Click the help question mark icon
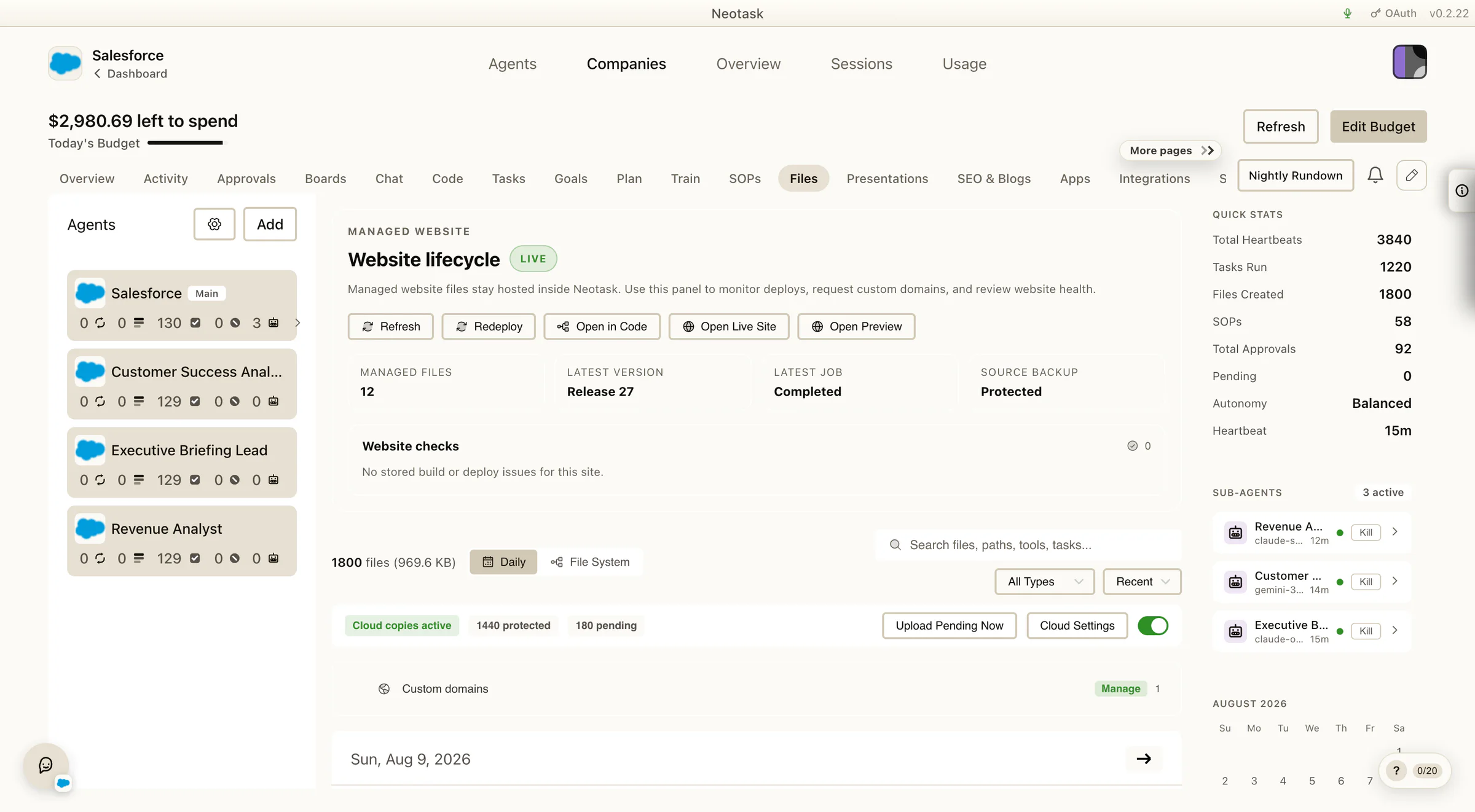Image resolution: width=1475 pixels, height=812 pixels. 1396,771
